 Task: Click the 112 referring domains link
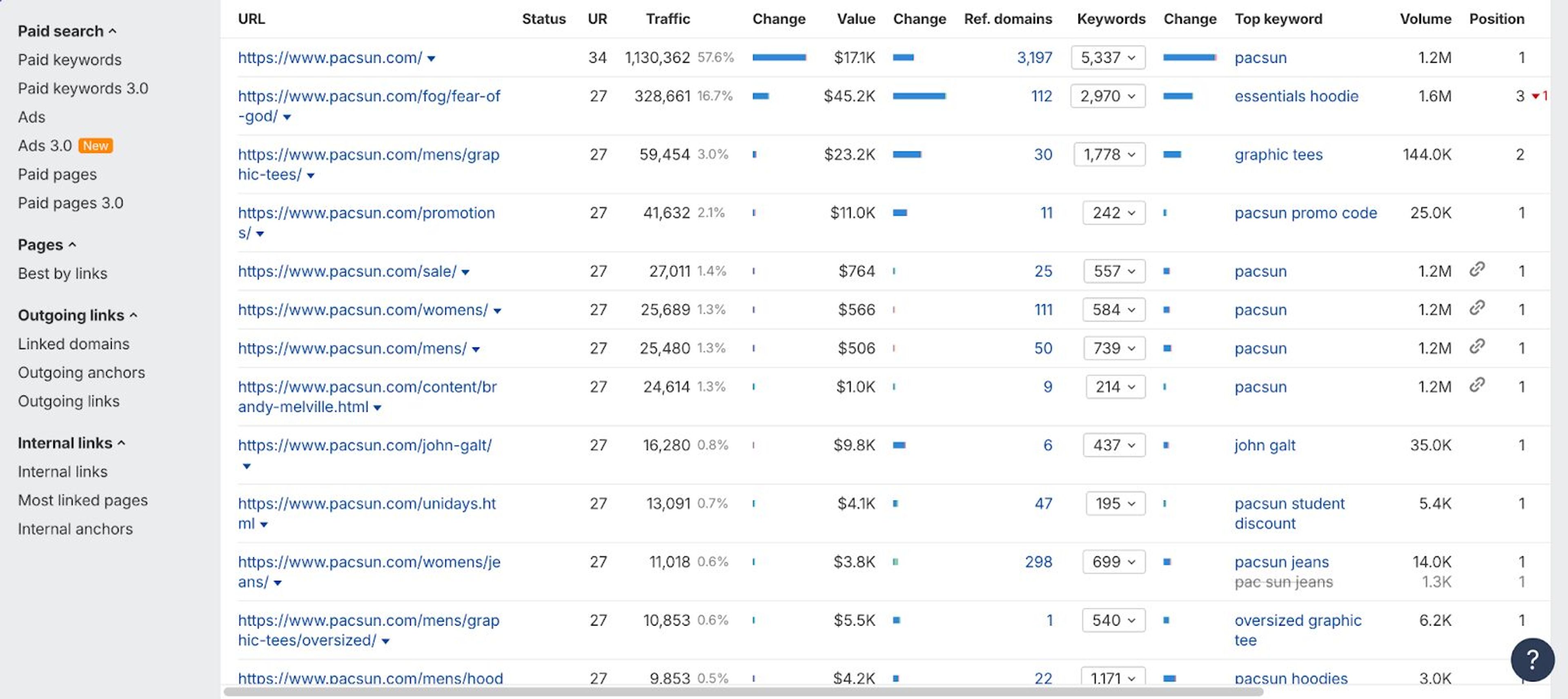(1042, 96)
